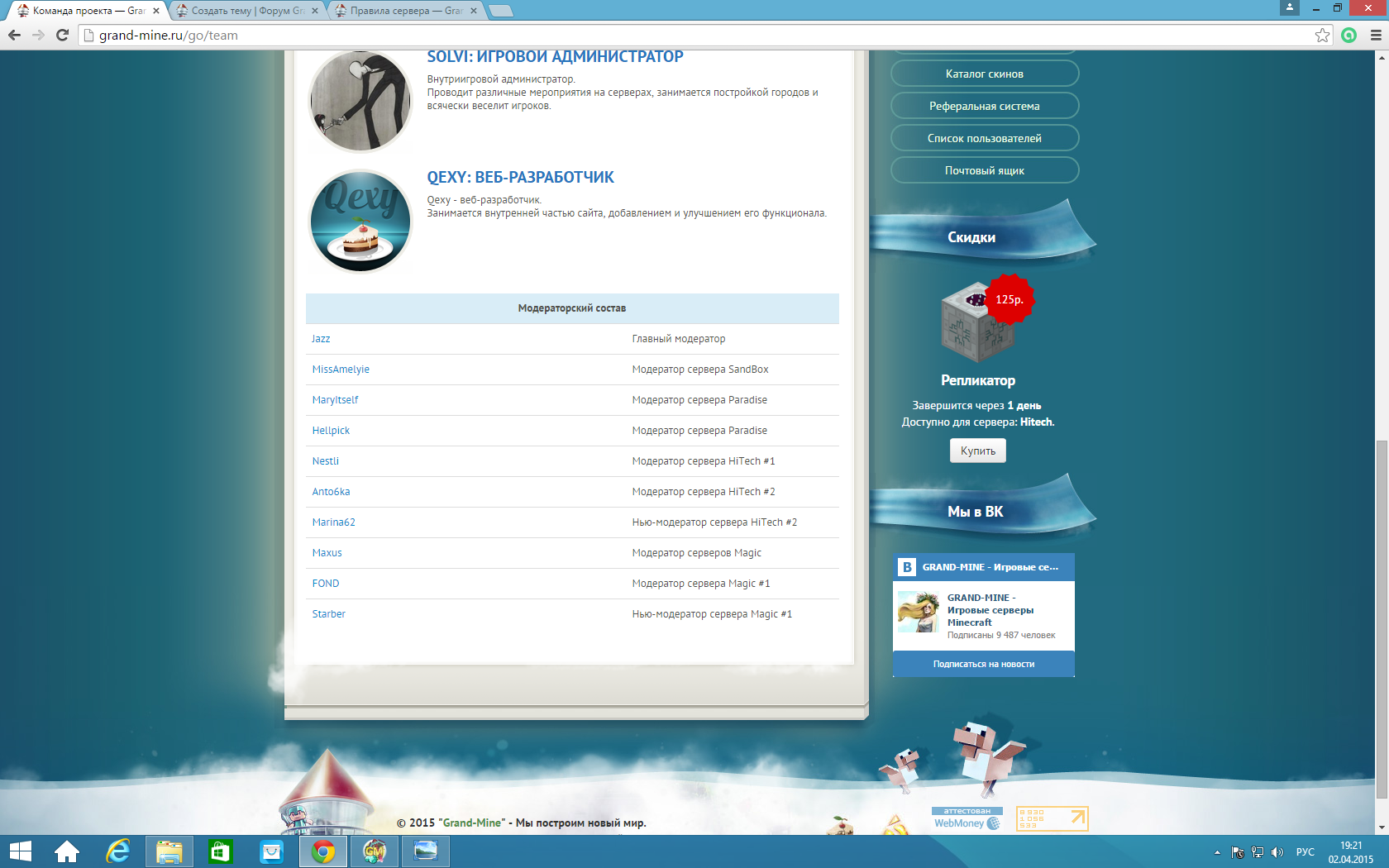Click the Репликатор block image
This screenshot has width=1389, height=868.
click(x=977, y=323)
